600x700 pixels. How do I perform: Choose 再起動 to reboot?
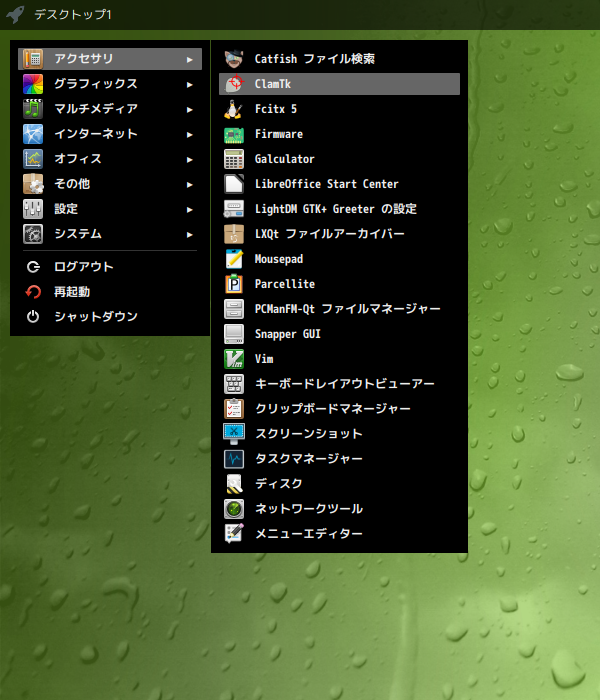pos(110,292)
